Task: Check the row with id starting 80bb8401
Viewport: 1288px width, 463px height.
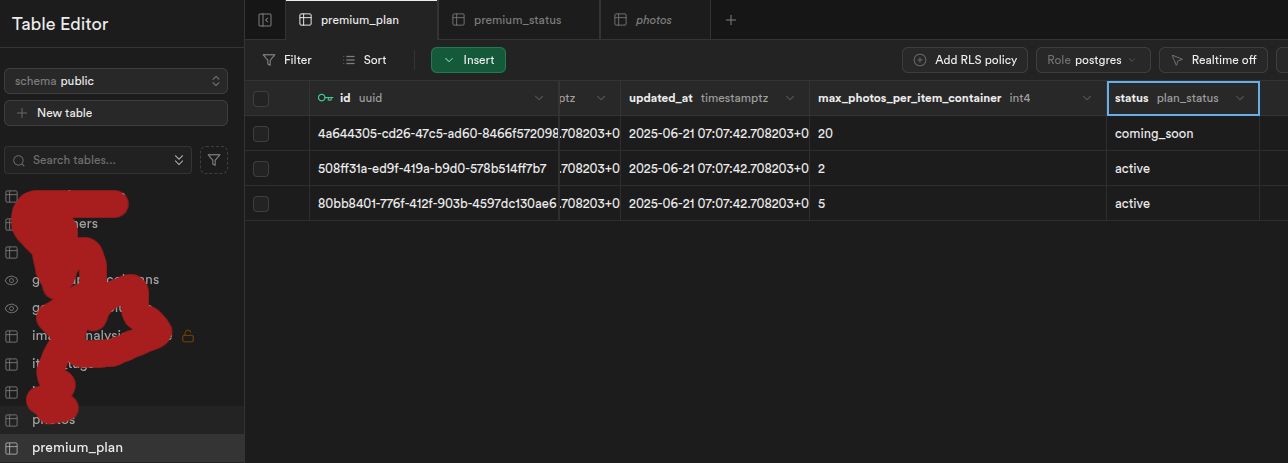Action: 261,204
